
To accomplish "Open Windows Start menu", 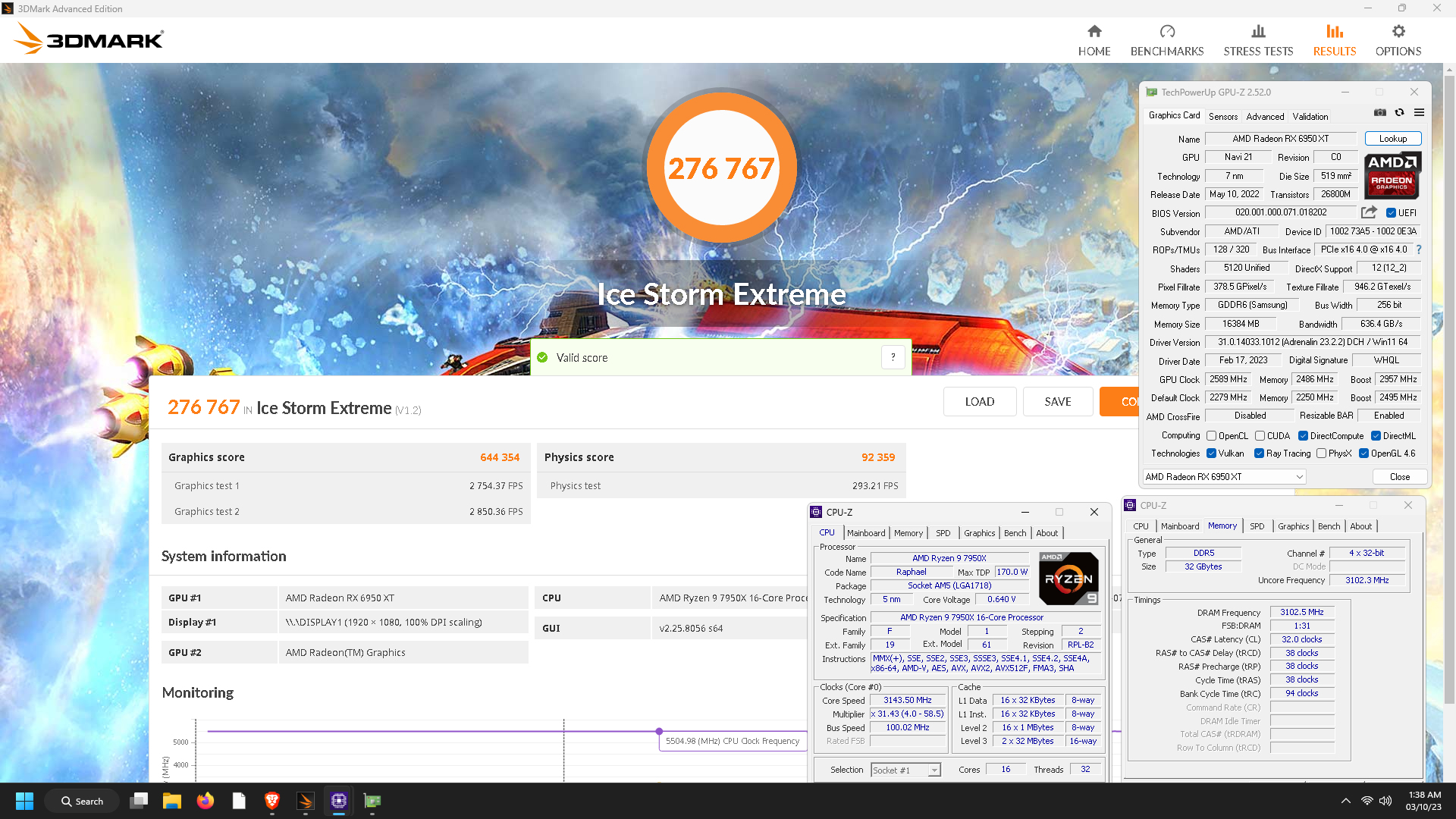I will [24, 801].
